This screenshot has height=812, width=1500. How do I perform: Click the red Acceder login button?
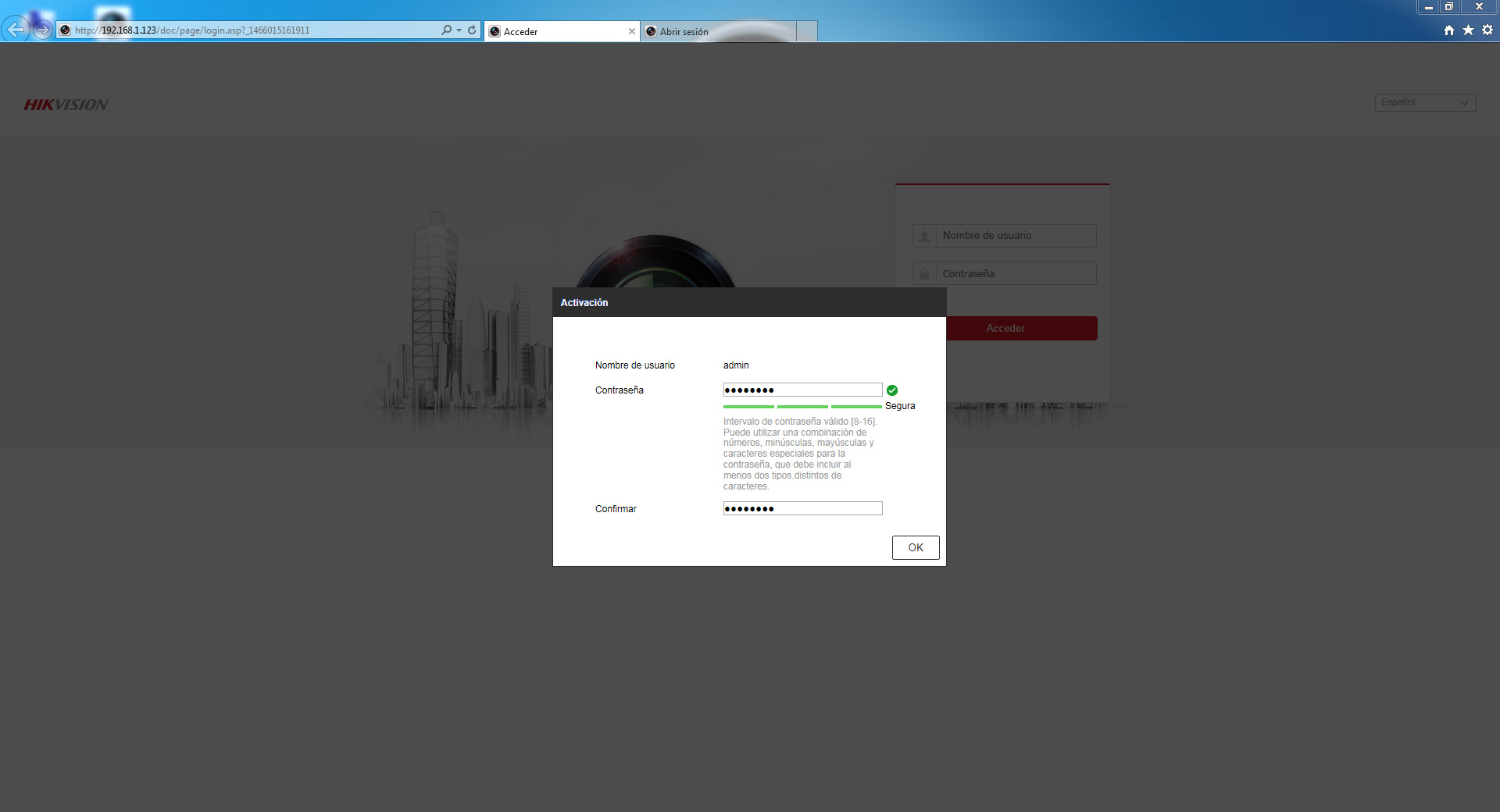coord(1022,328)
